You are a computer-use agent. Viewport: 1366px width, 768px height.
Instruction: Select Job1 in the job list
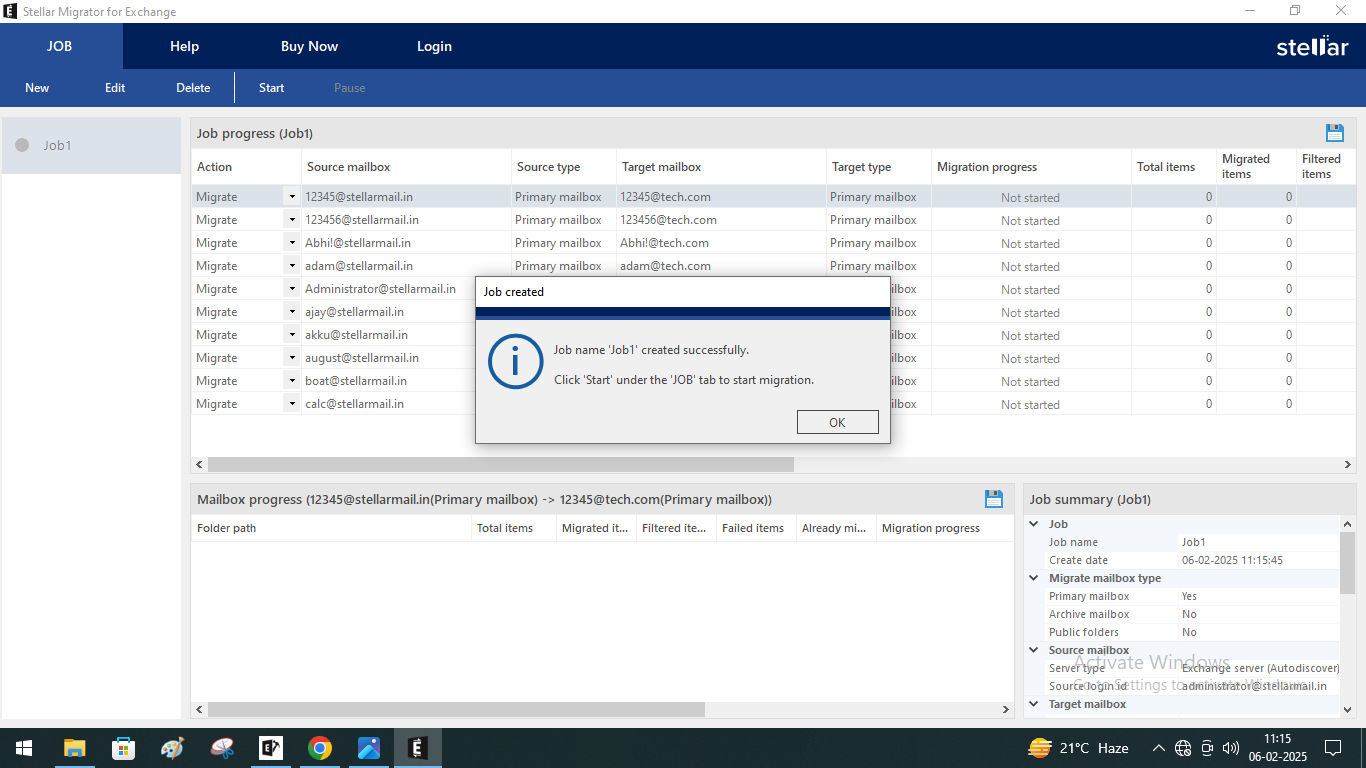[91, 145]
